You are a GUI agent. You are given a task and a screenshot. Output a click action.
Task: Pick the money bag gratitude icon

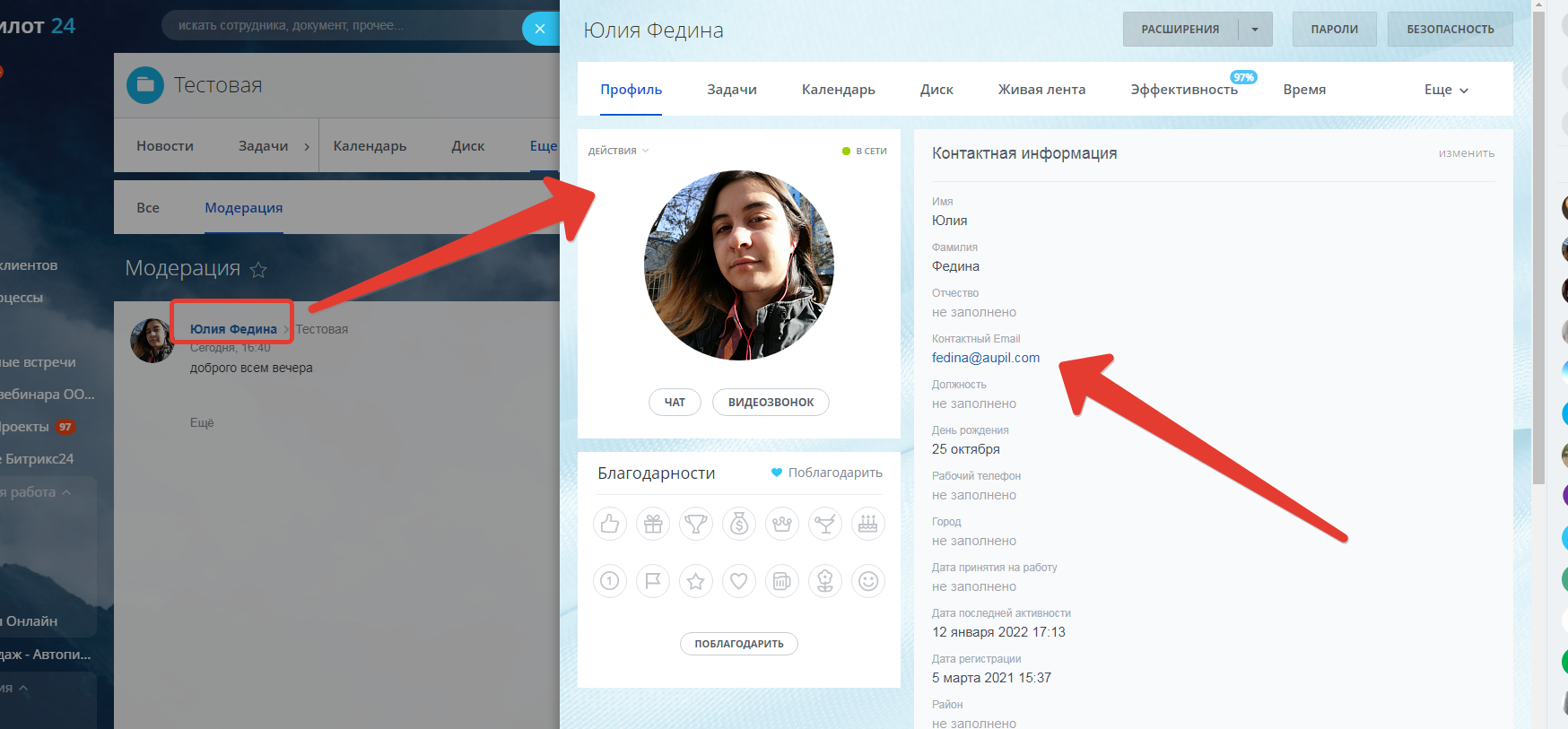[739, 524]
